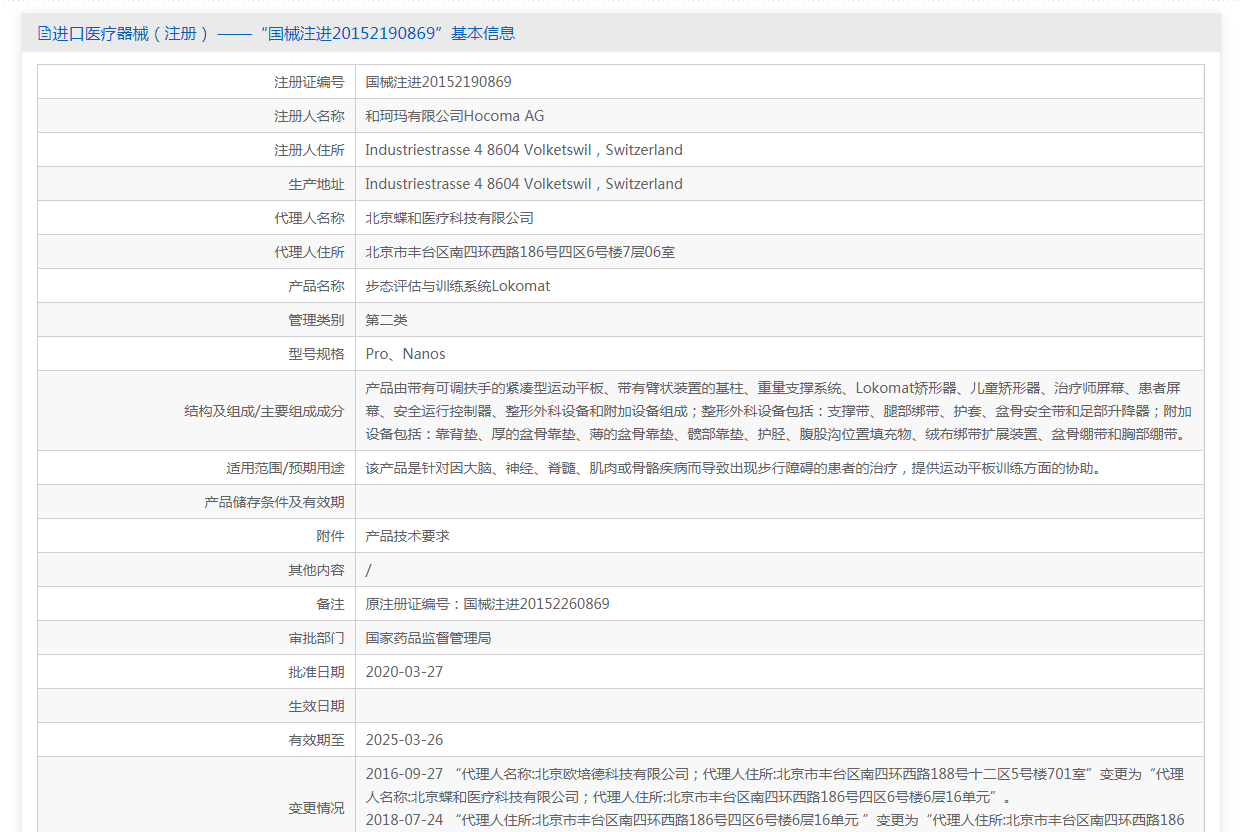Image resolution: width=1240 pixels, height=832 pixels.
Task: Click registration number value 国械注进20152190869
Action: (438, 82)
